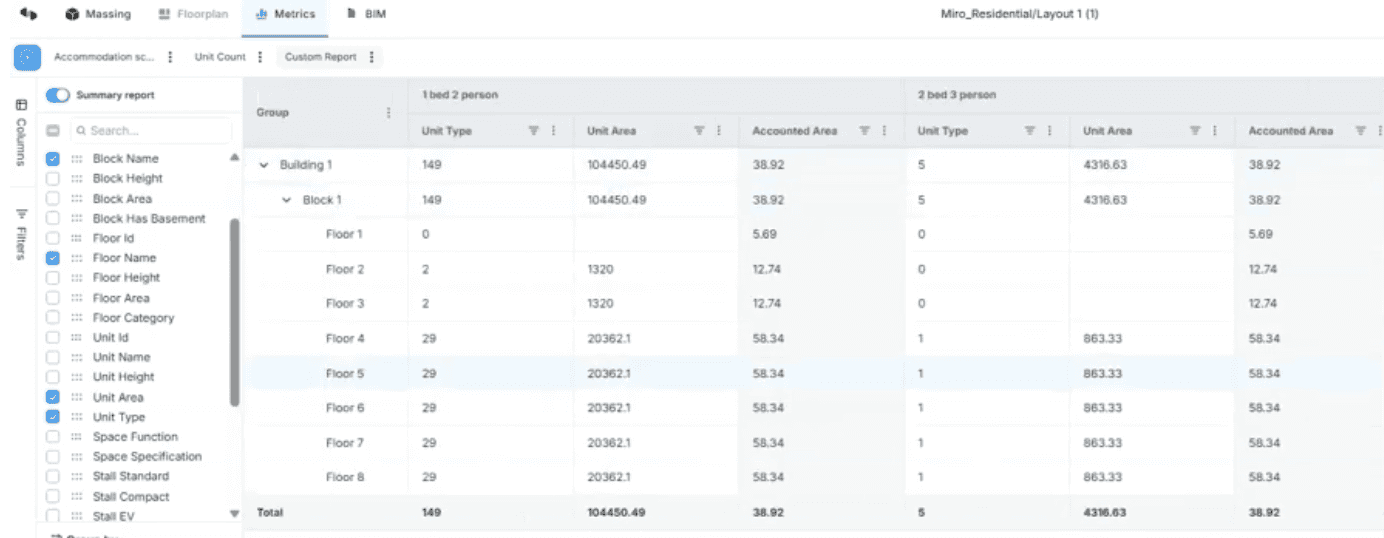Click the up arrow of column list scrollbar
Image resolution: width=1384 pixels, height=538 pixels.
(235, 158)
